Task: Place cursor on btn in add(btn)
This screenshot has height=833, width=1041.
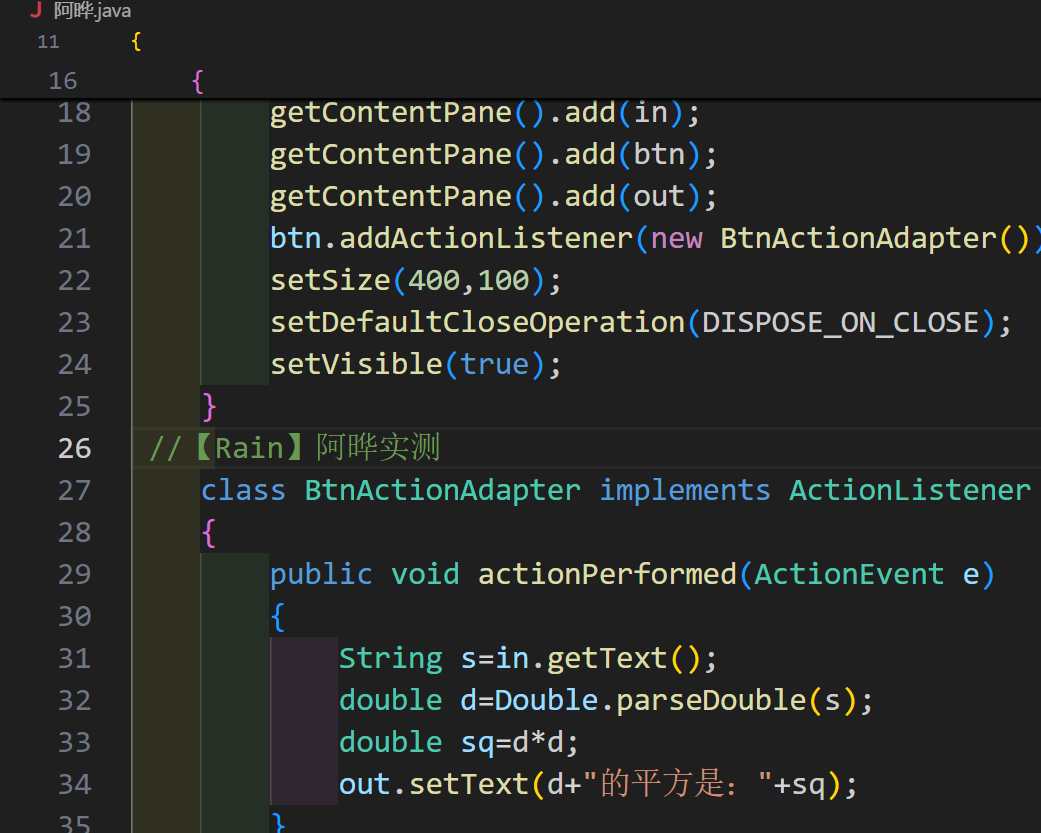Action: click(659, 155)
